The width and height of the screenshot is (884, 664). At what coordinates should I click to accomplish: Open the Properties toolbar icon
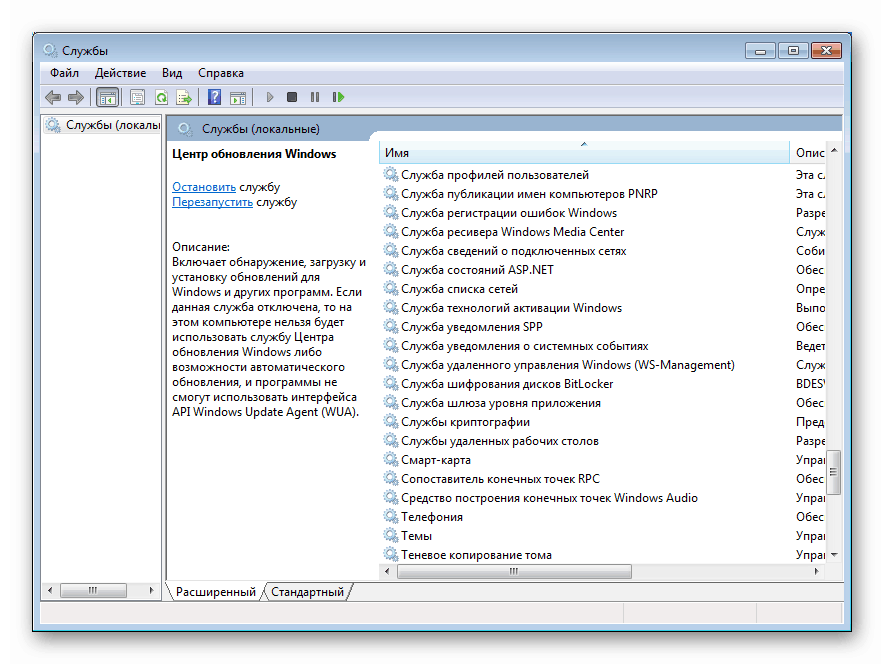point(138,98)
